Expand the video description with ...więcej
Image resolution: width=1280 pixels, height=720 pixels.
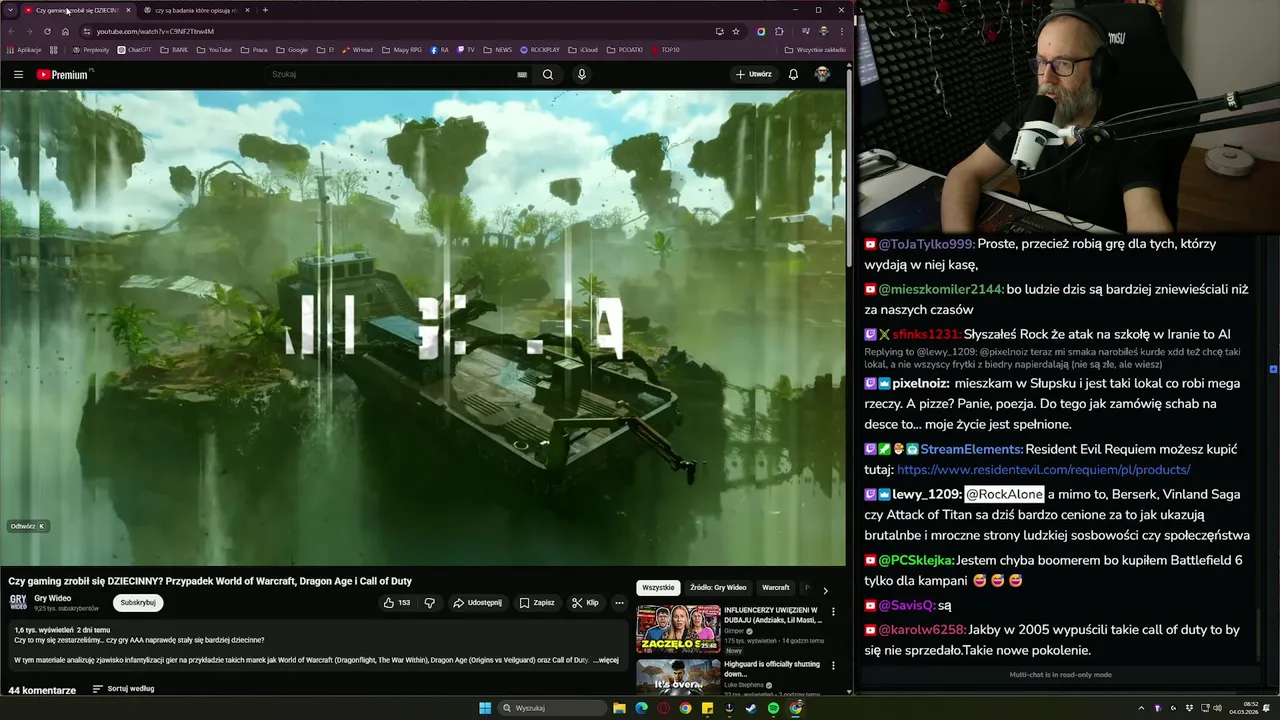coord(606,660)
